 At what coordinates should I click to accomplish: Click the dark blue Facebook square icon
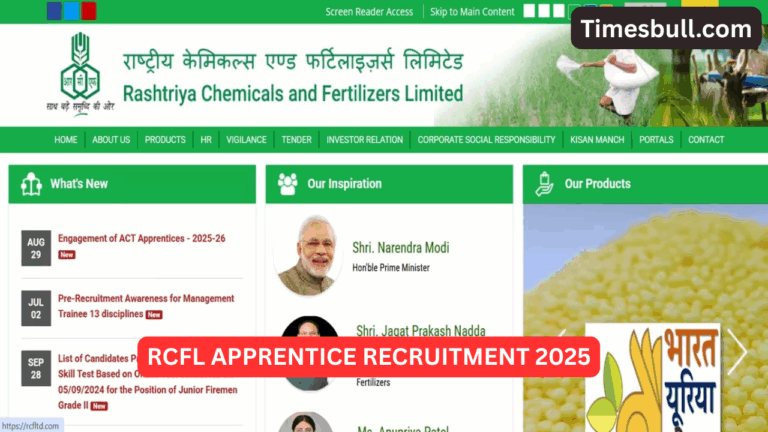pyautogui.click(x=54, y=11)
